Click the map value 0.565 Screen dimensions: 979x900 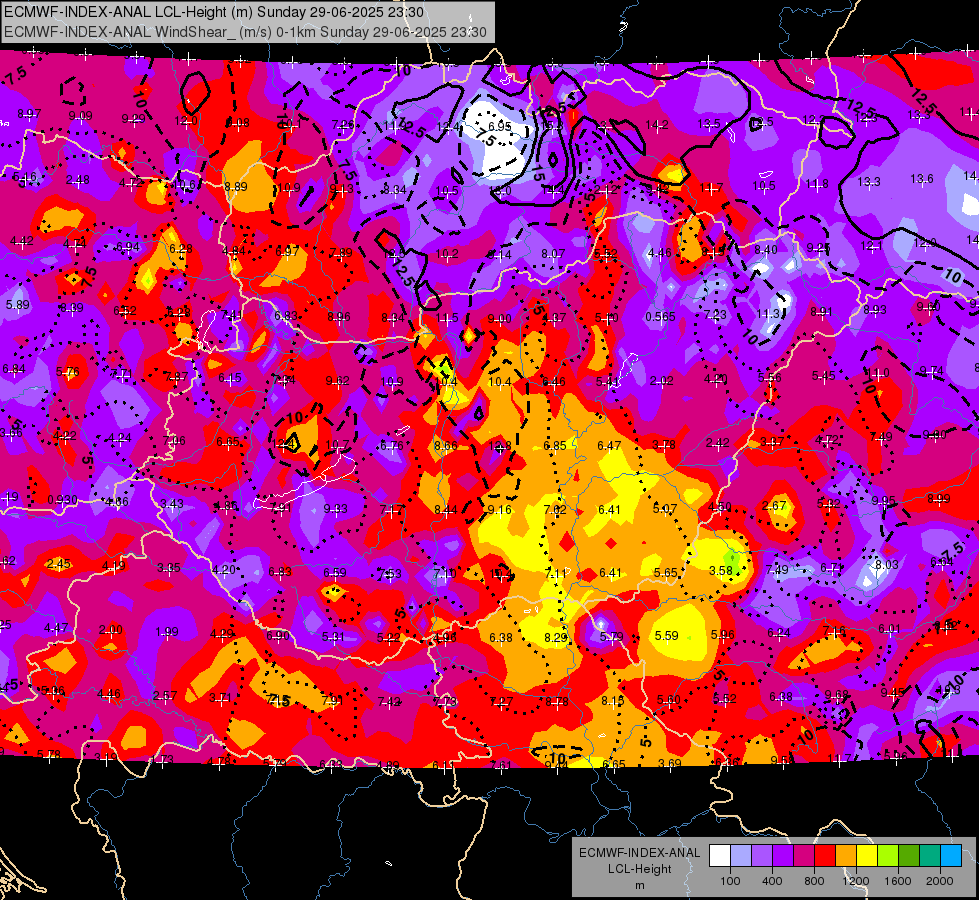[660, 317]
